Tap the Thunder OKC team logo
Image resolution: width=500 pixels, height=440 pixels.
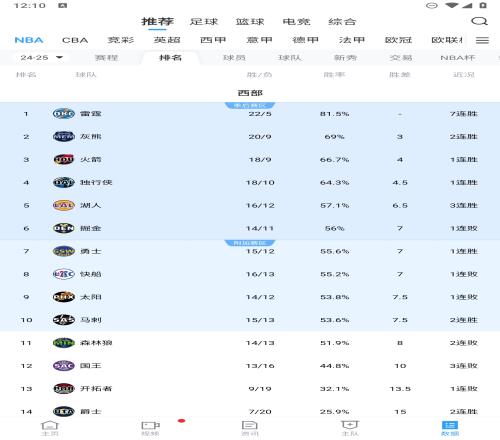click(64, 114)
